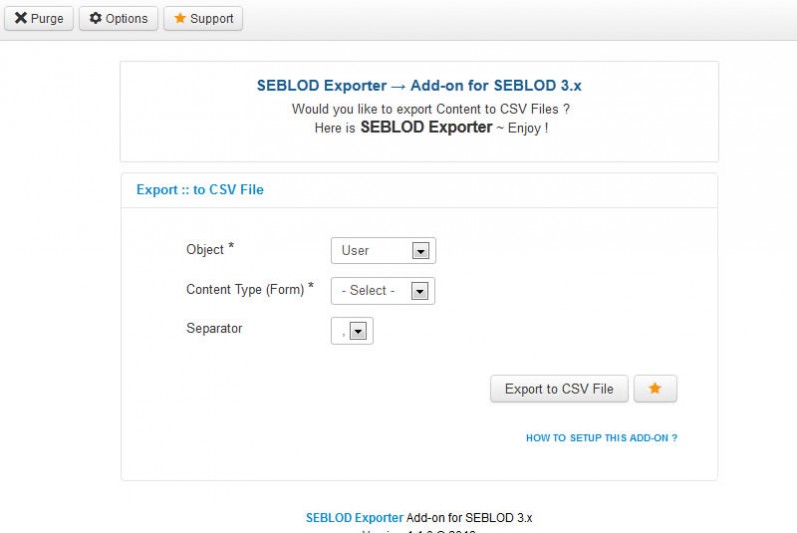The image size is (797, 533).
Task: Click the Separator label
Action: (214, 328)
